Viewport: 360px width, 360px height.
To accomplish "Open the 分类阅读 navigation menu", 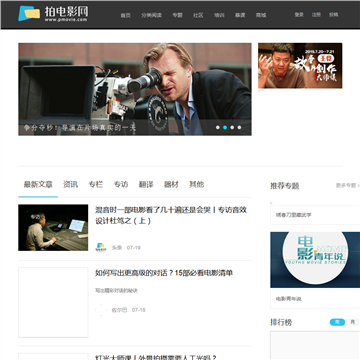I will tap(151, 15).
